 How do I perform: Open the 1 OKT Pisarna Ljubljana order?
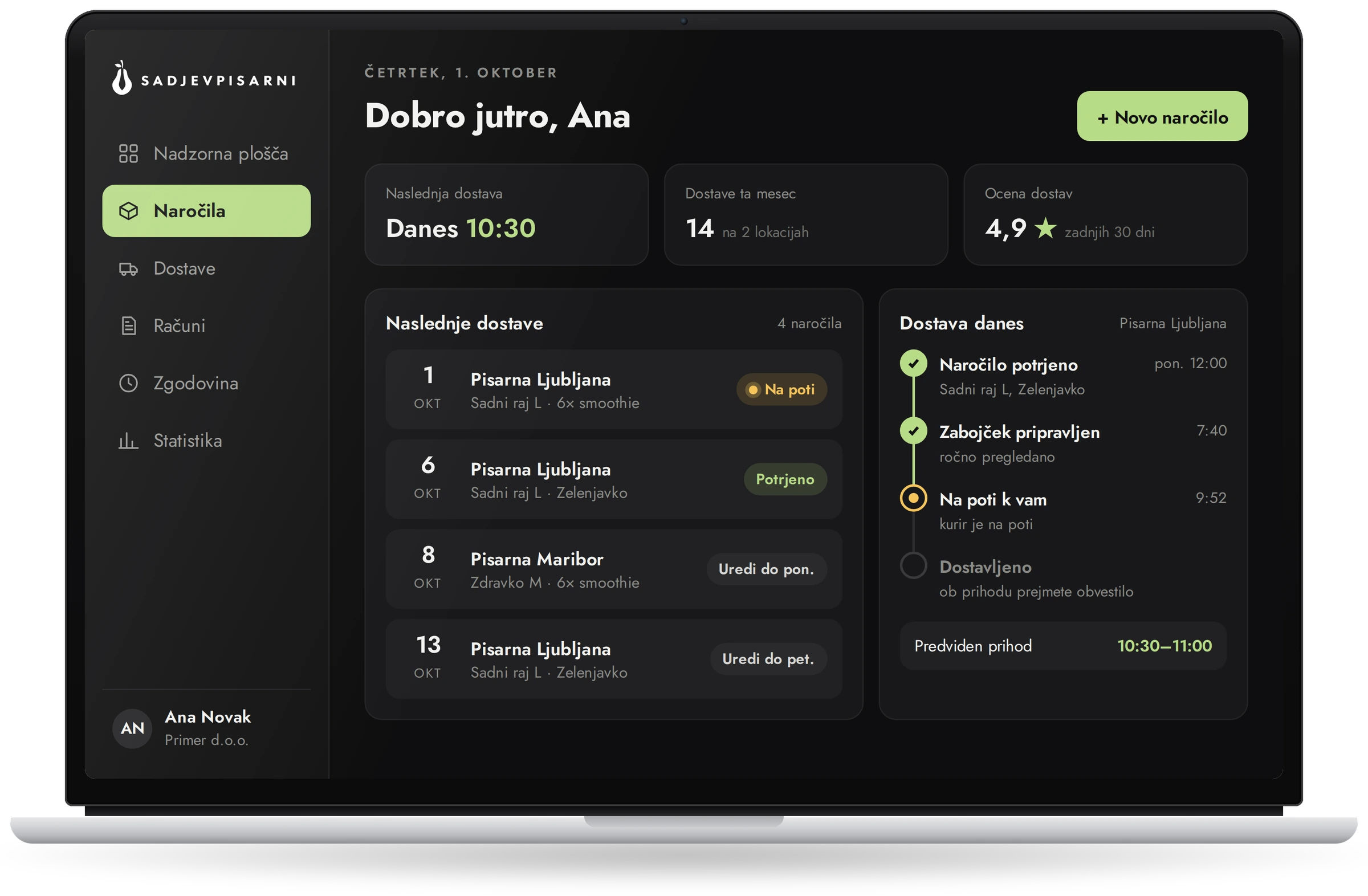point(614,390)
